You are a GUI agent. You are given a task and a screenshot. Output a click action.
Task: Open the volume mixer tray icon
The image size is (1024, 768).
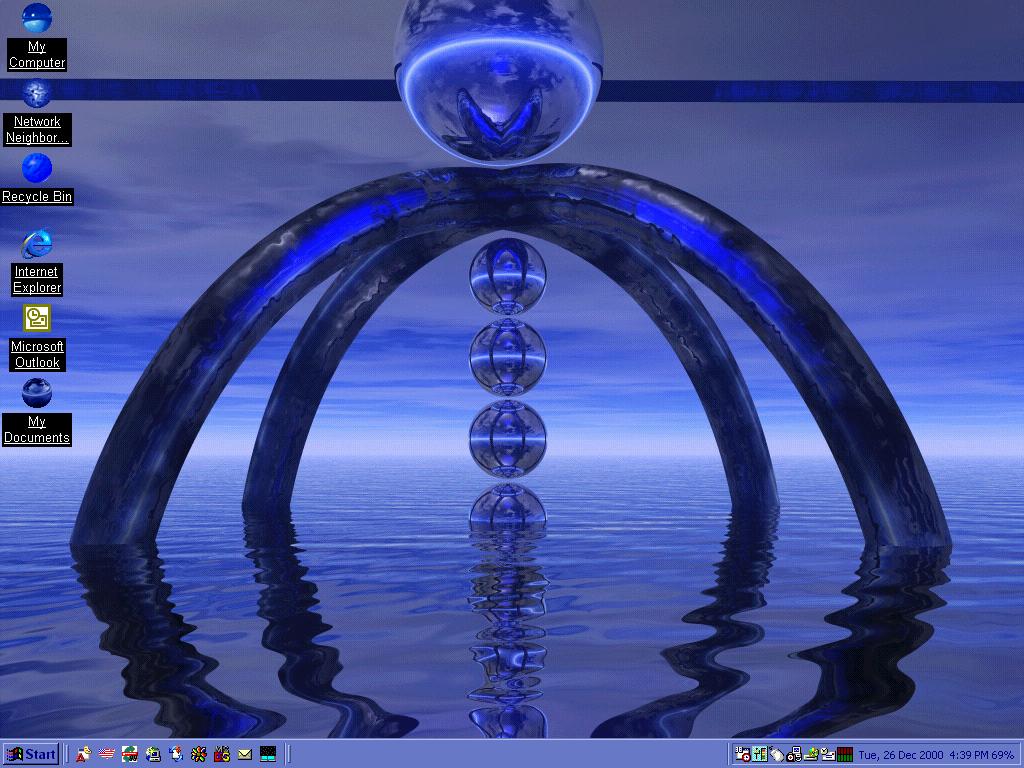pos(760,754)
